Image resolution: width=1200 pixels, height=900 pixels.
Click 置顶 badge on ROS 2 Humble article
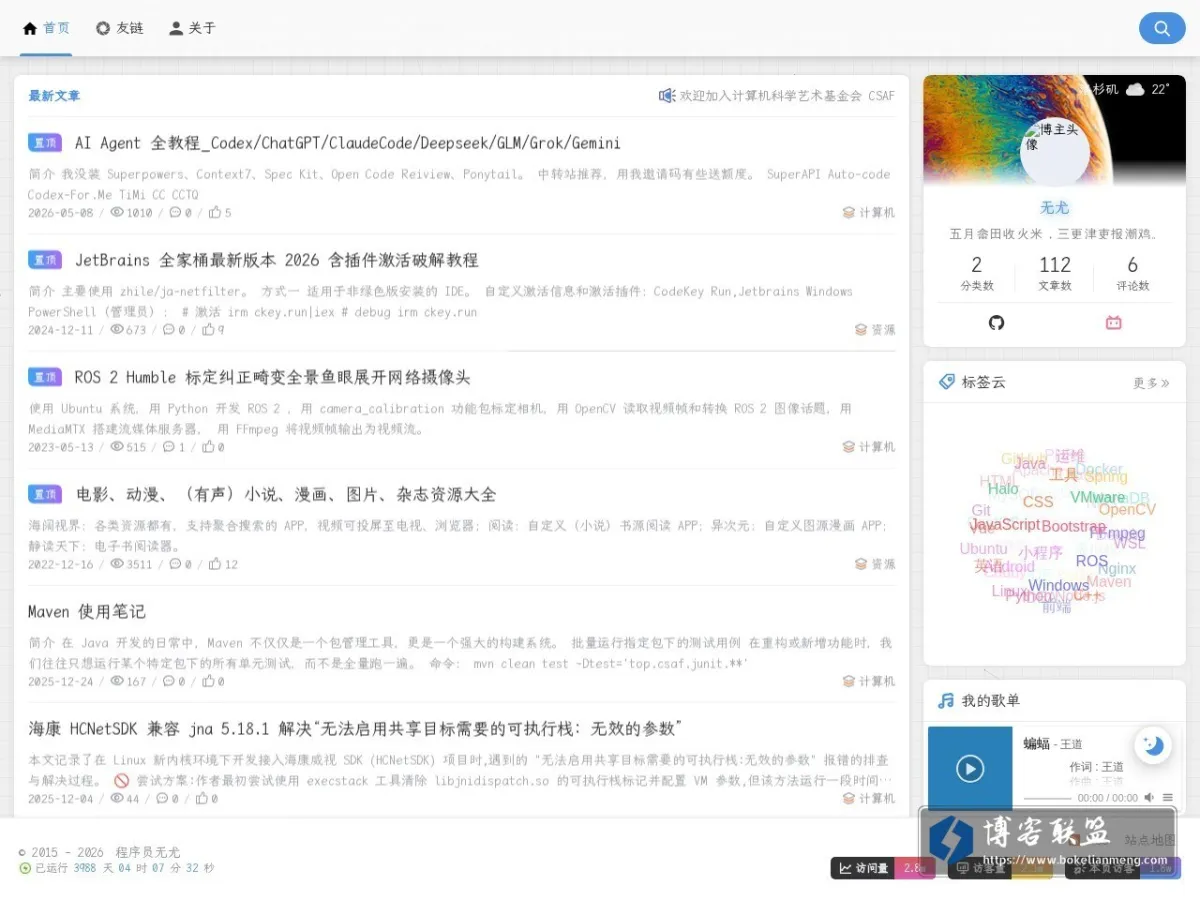[x=45, y=377]
